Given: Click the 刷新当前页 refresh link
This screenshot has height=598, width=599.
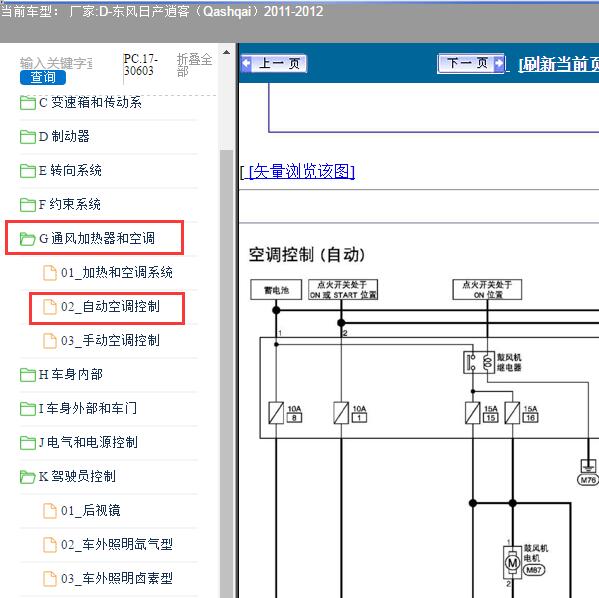Looking at the screenshot, I should 559,64.
